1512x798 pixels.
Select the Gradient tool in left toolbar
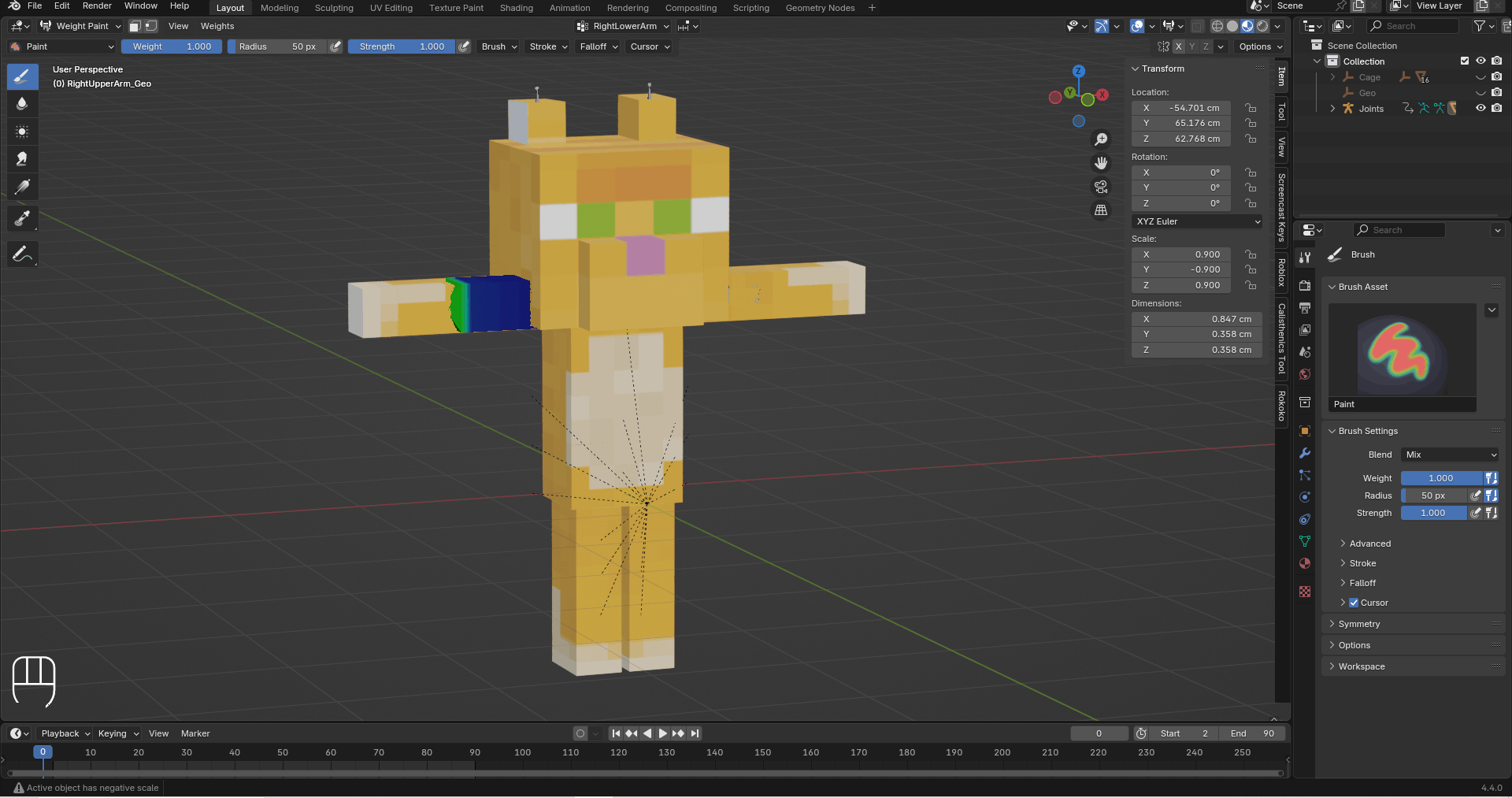coord(22,187)
